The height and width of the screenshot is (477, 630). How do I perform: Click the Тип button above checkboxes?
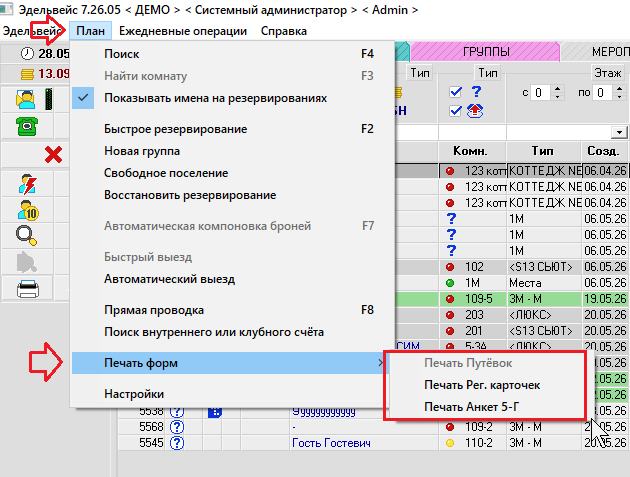pos(488,73)
